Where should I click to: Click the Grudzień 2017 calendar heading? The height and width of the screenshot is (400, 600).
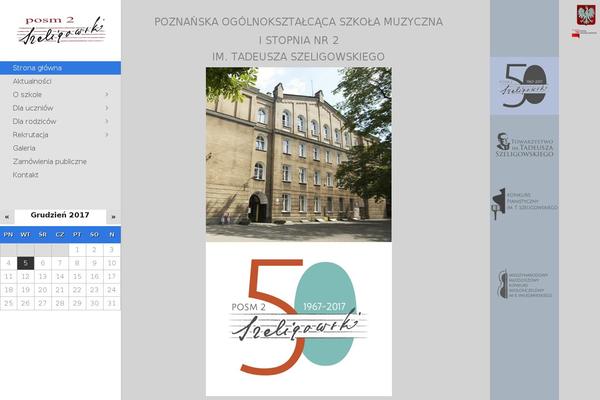60,215
